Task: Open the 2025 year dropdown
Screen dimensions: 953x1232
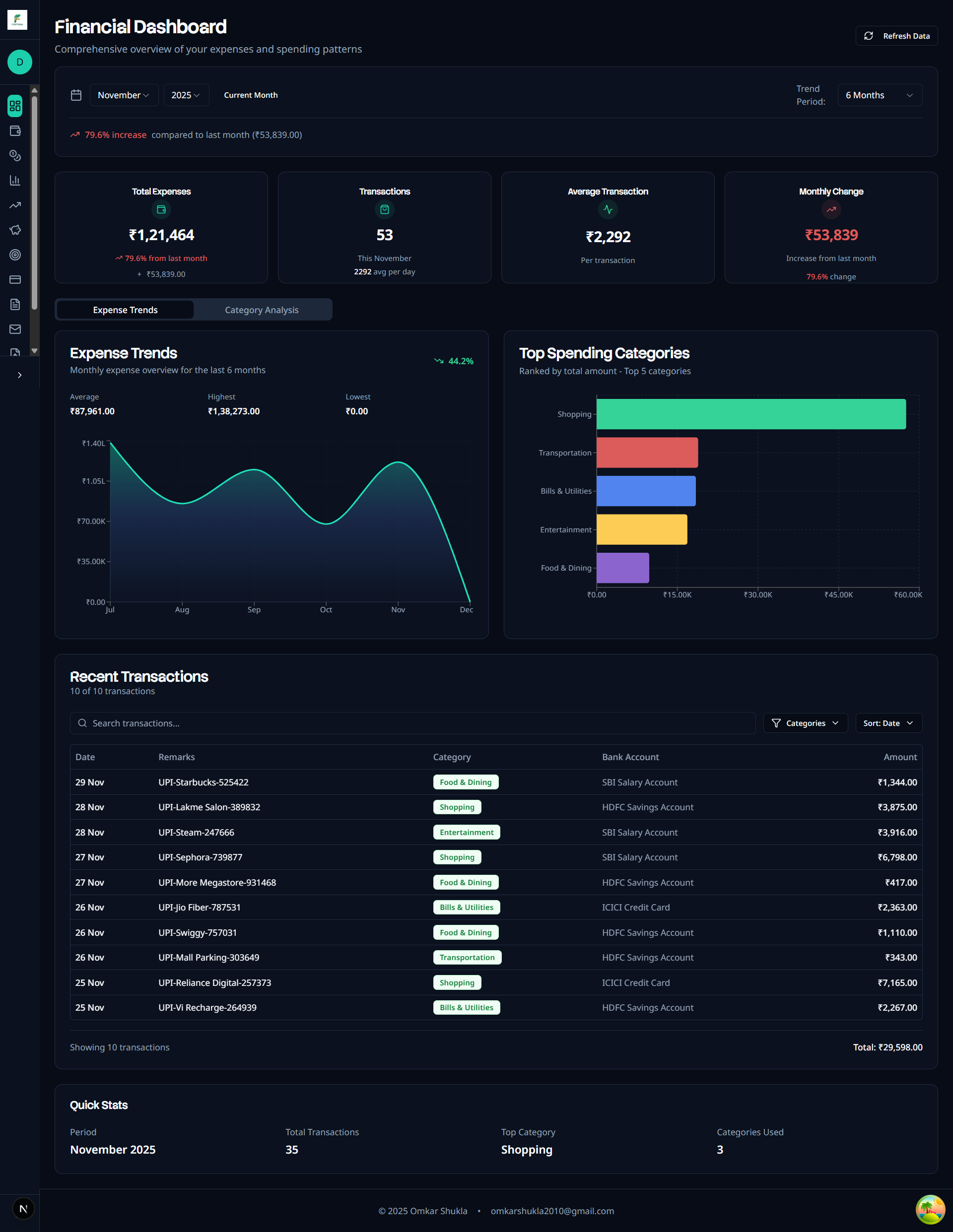Action: (186, 95)
